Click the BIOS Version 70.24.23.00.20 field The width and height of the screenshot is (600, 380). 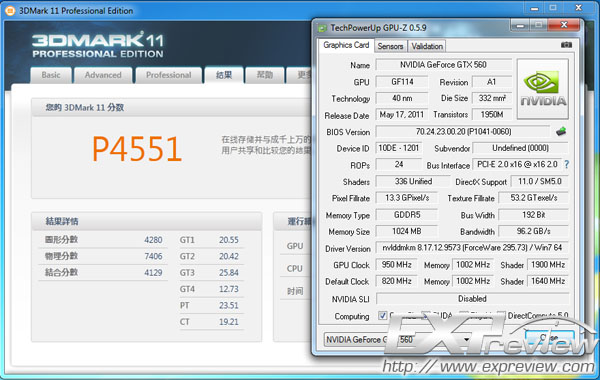[463, 132]
